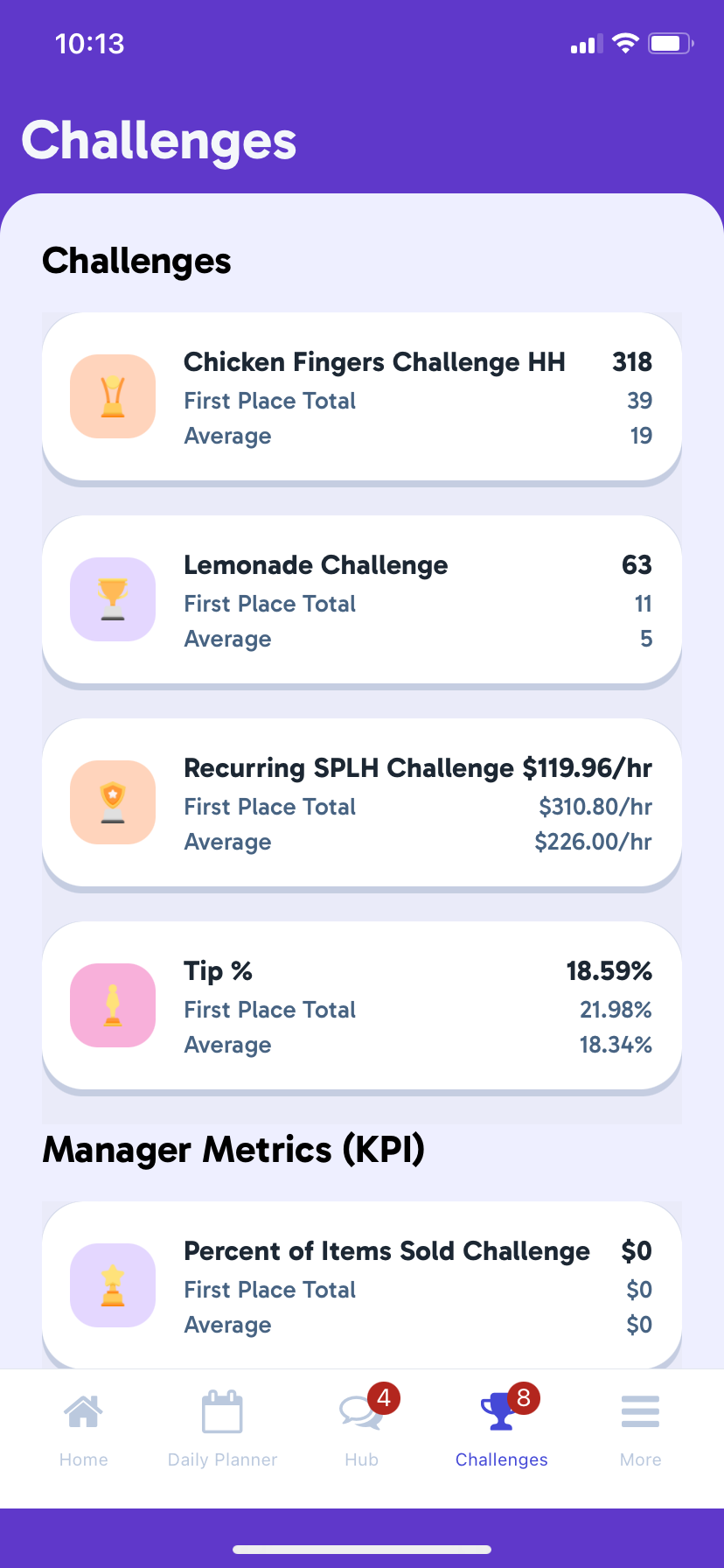The width and height of the screenshot is (724, 1568).
Task: Tap the Chicken Fingers Challenge trophy icon
Action: (x=113, y=396)
